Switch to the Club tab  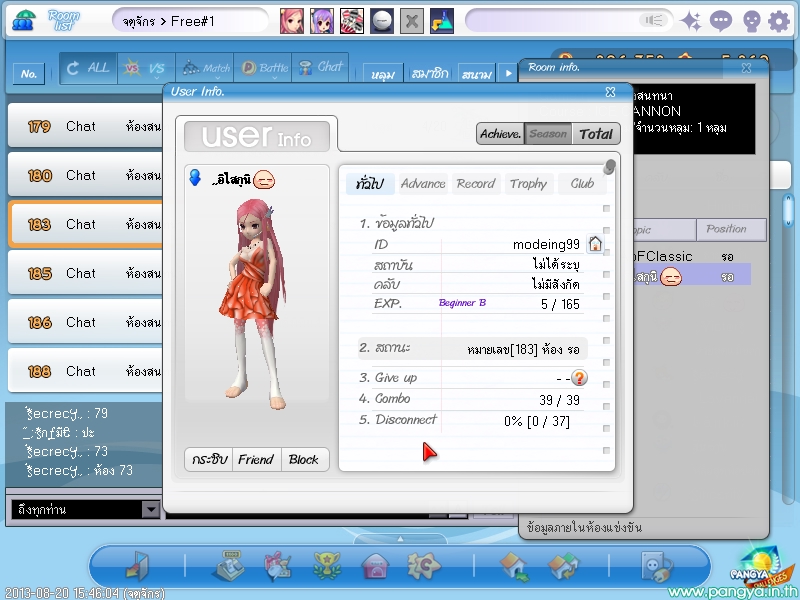(x=582, y=184)
